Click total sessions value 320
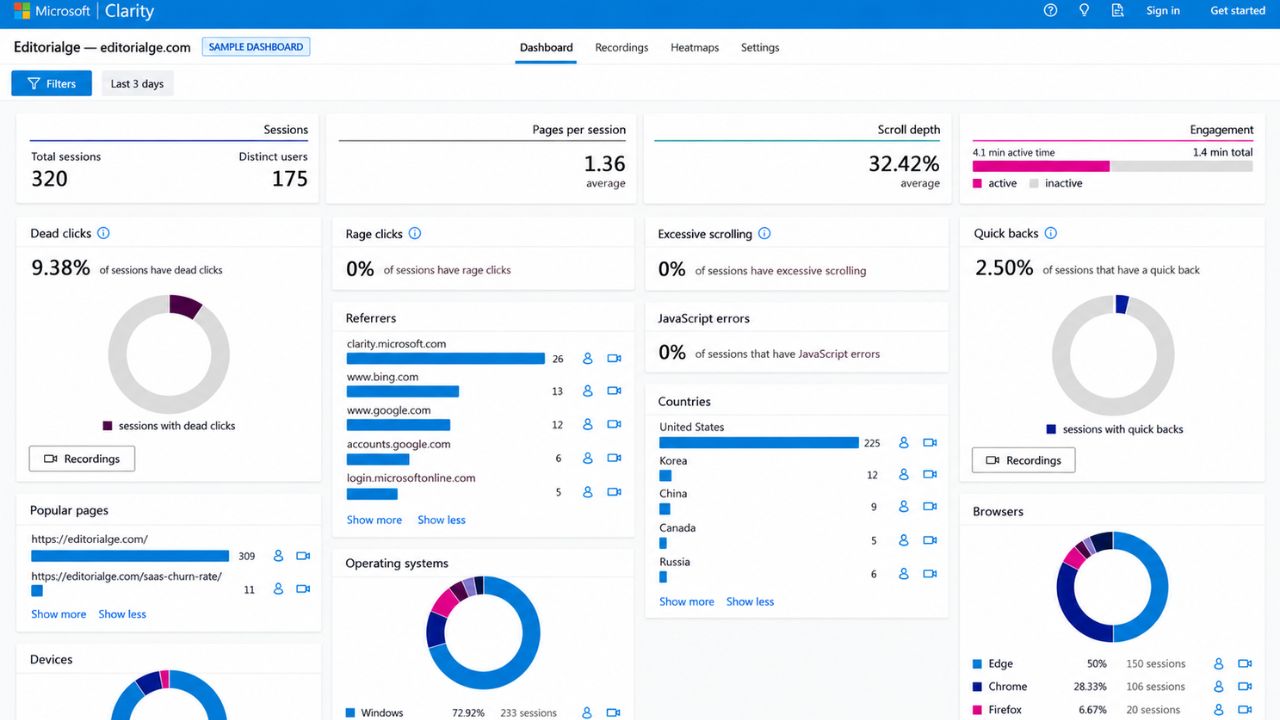This screenshot has width=1280, height=720. (49, 179)
